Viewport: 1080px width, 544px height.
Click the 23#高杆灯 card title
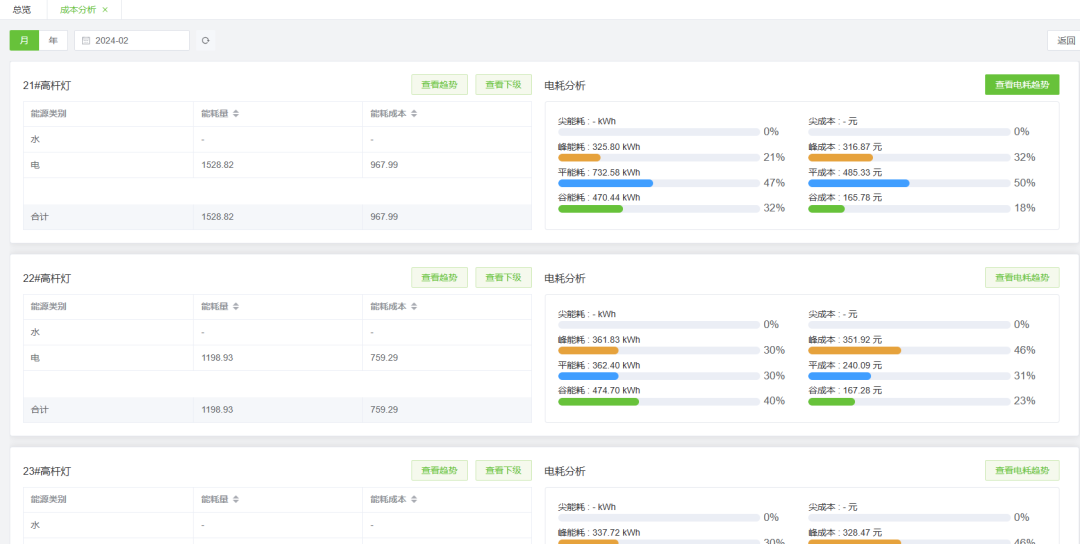click(x=47, y=471)
